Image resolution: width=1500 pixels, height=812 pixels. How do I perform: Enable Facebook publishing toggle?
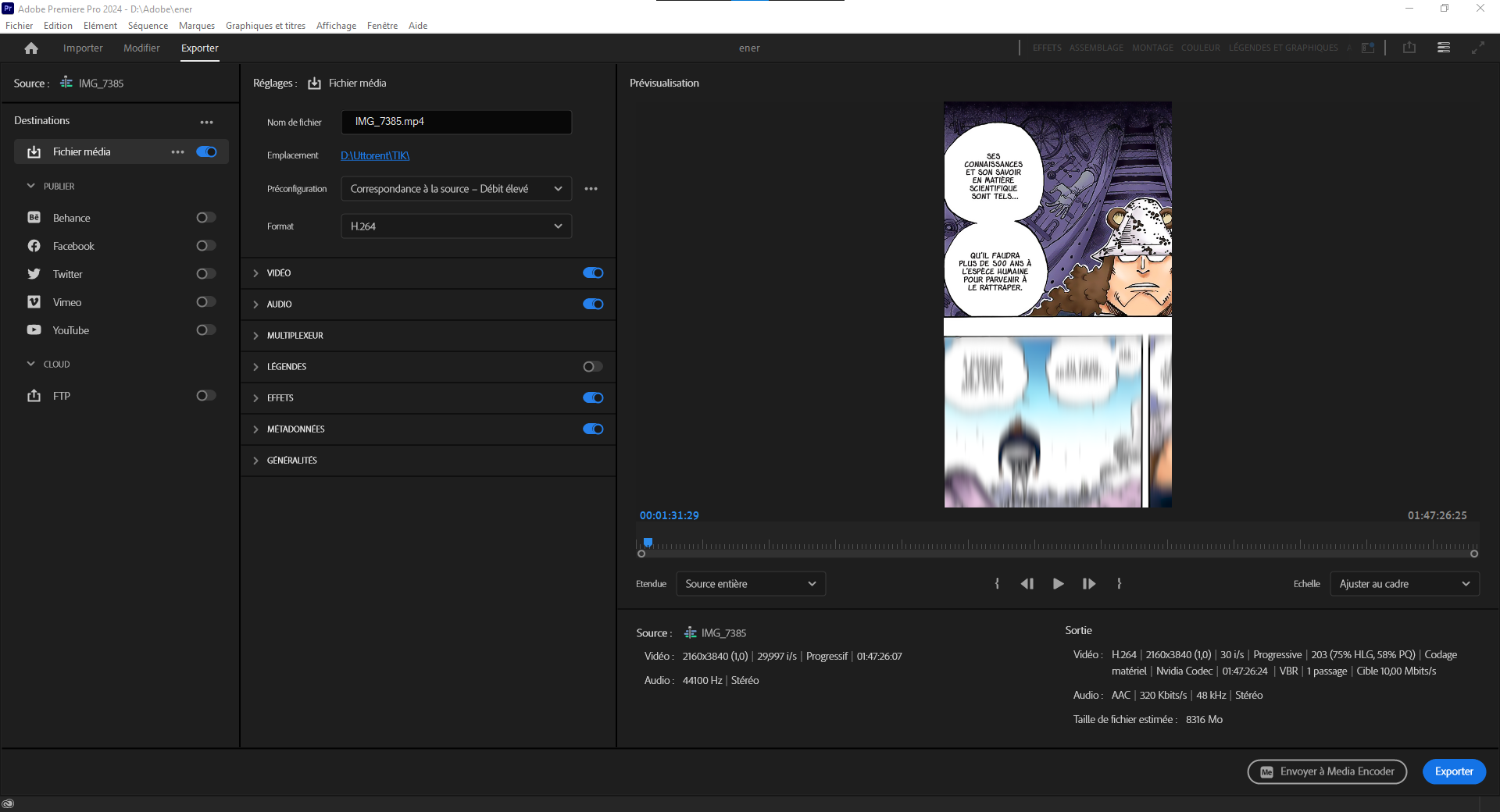206,246
